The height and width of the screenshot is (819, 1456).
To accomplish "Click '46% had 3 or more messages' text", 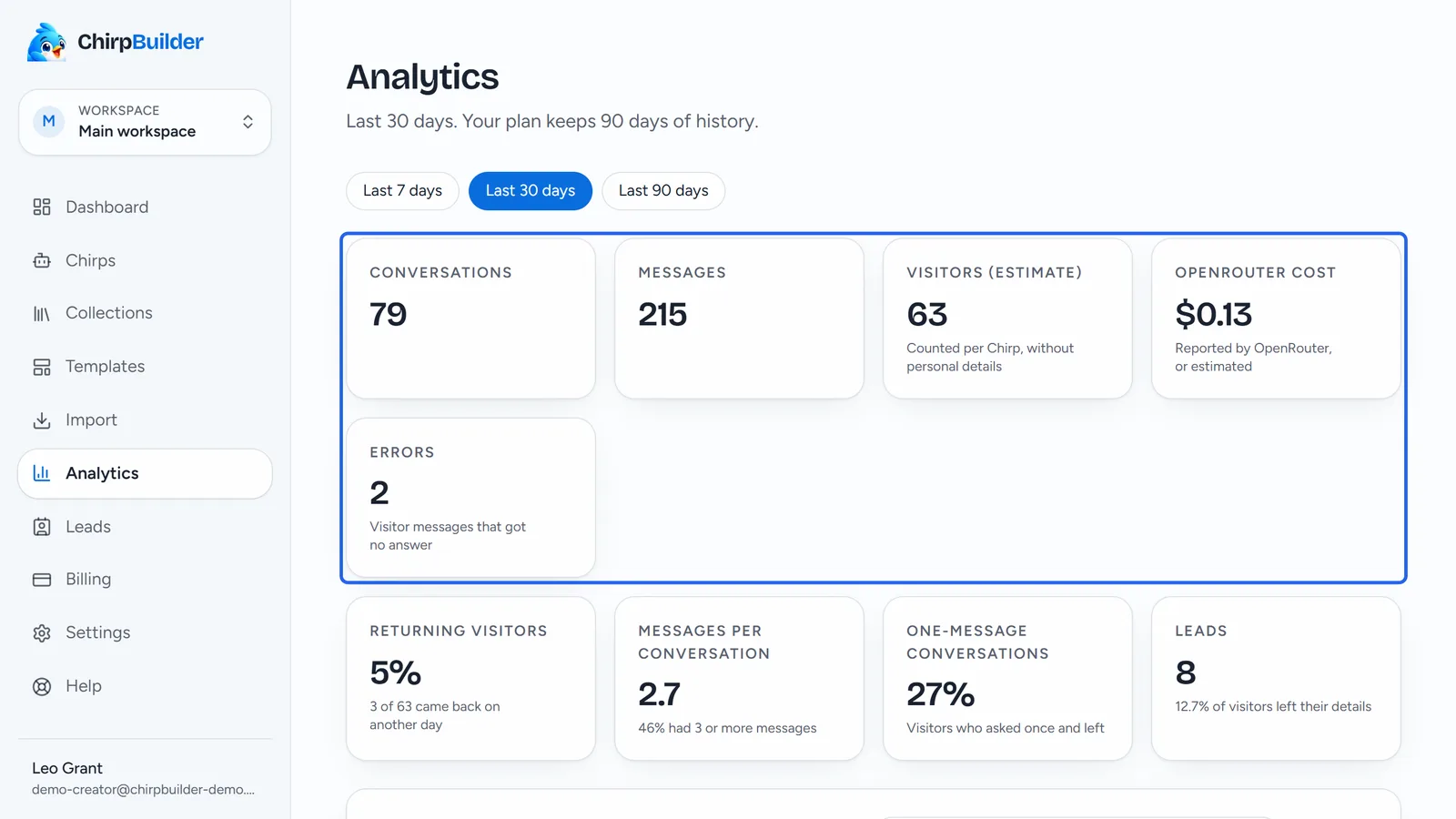I will pos(727,728).
